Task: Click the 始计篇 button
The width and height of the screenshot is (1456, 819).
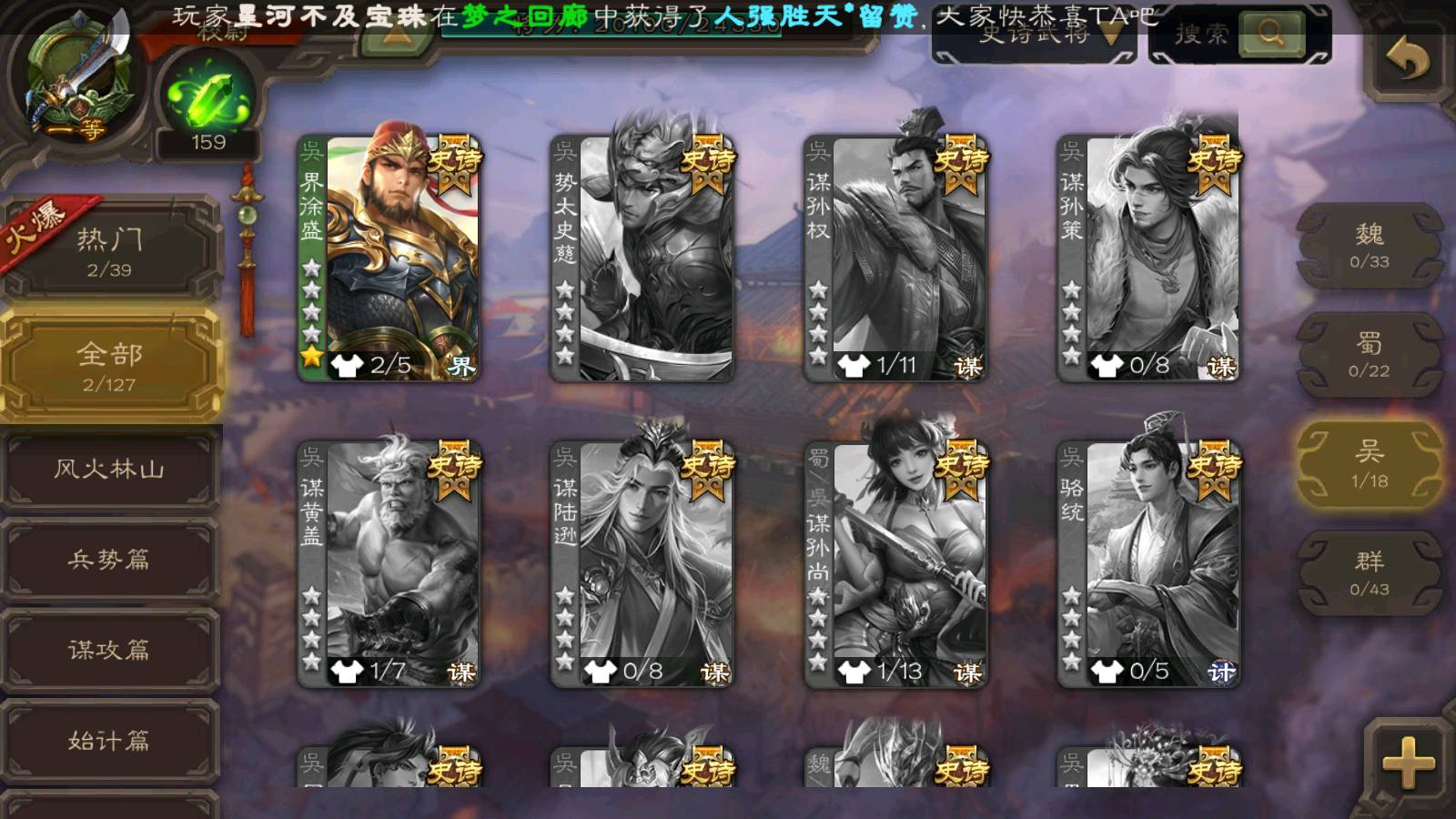Action: point(109,740)
